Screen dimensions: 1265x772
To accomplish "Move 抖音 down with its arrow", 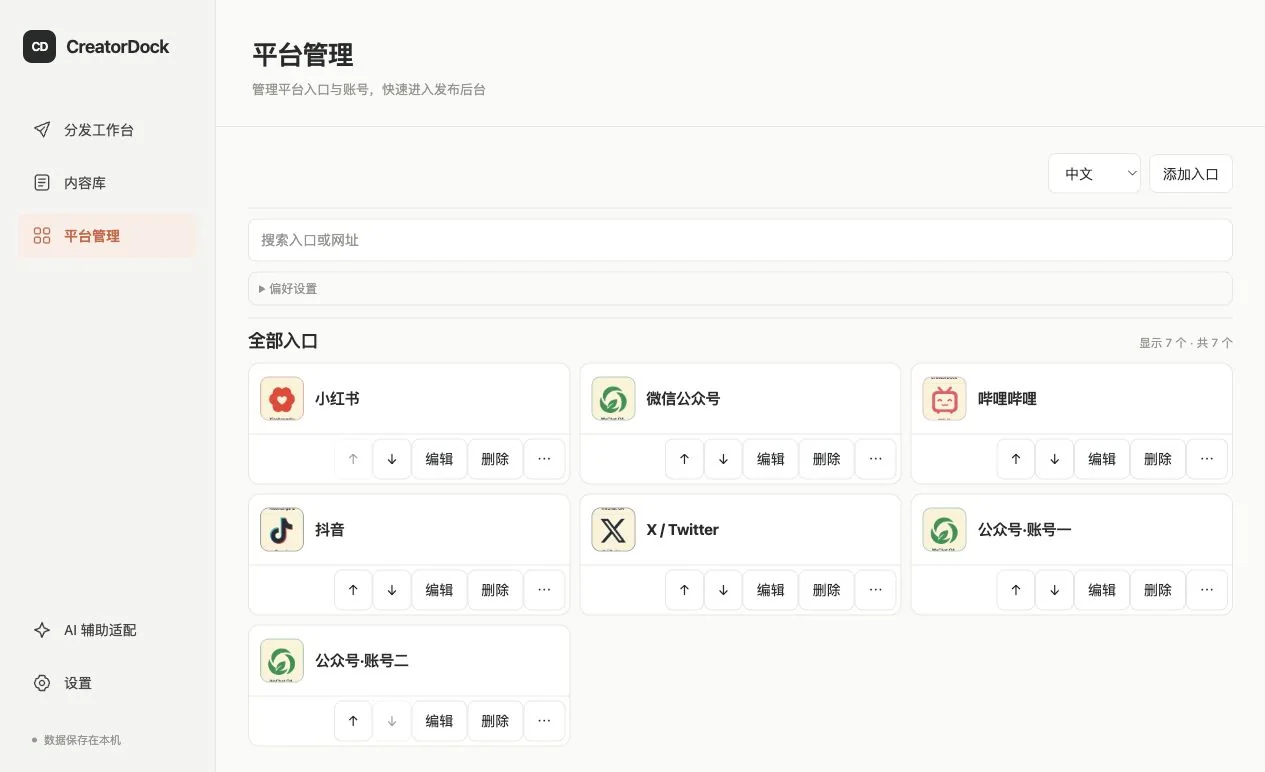I will tap(392, 590).
